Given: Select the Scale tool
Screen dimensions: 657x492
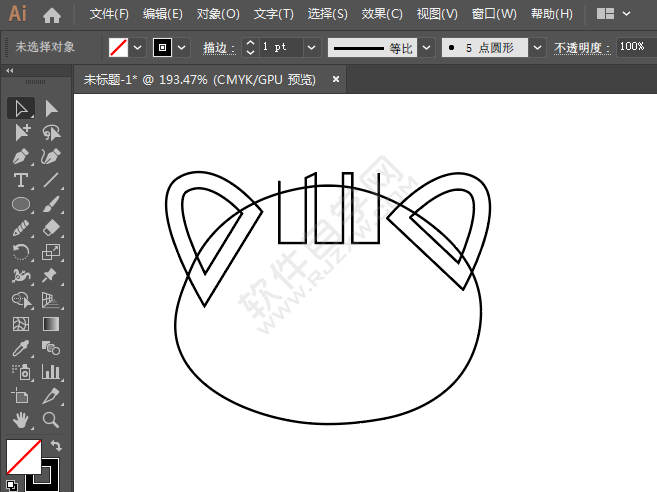Looking at the screenshot, I should (51, 252).
